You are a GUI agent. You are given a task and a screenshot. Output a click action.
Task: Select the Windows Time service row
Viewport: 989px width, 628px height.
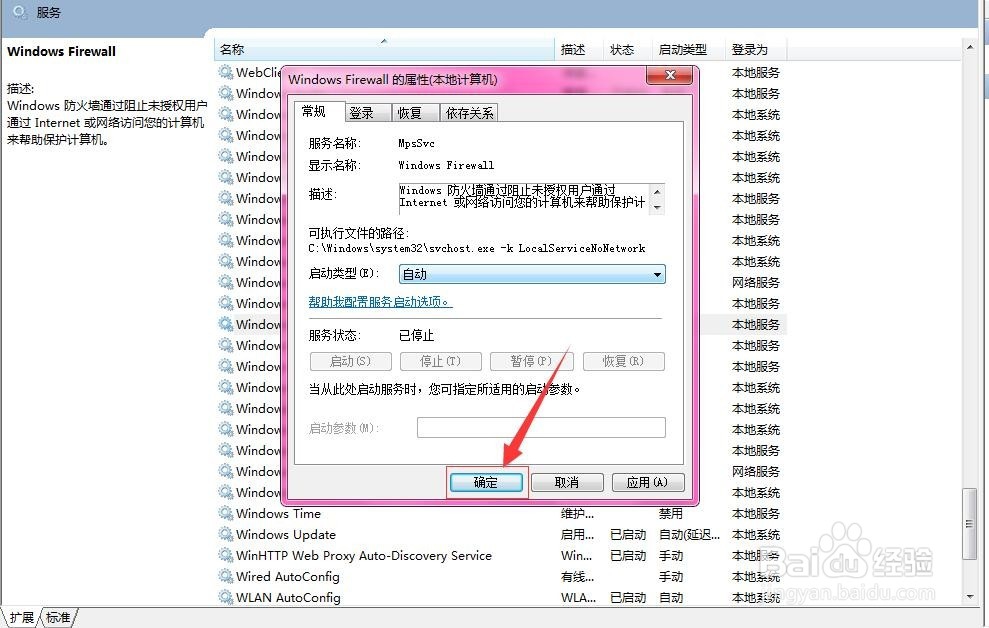pos(501,513)
